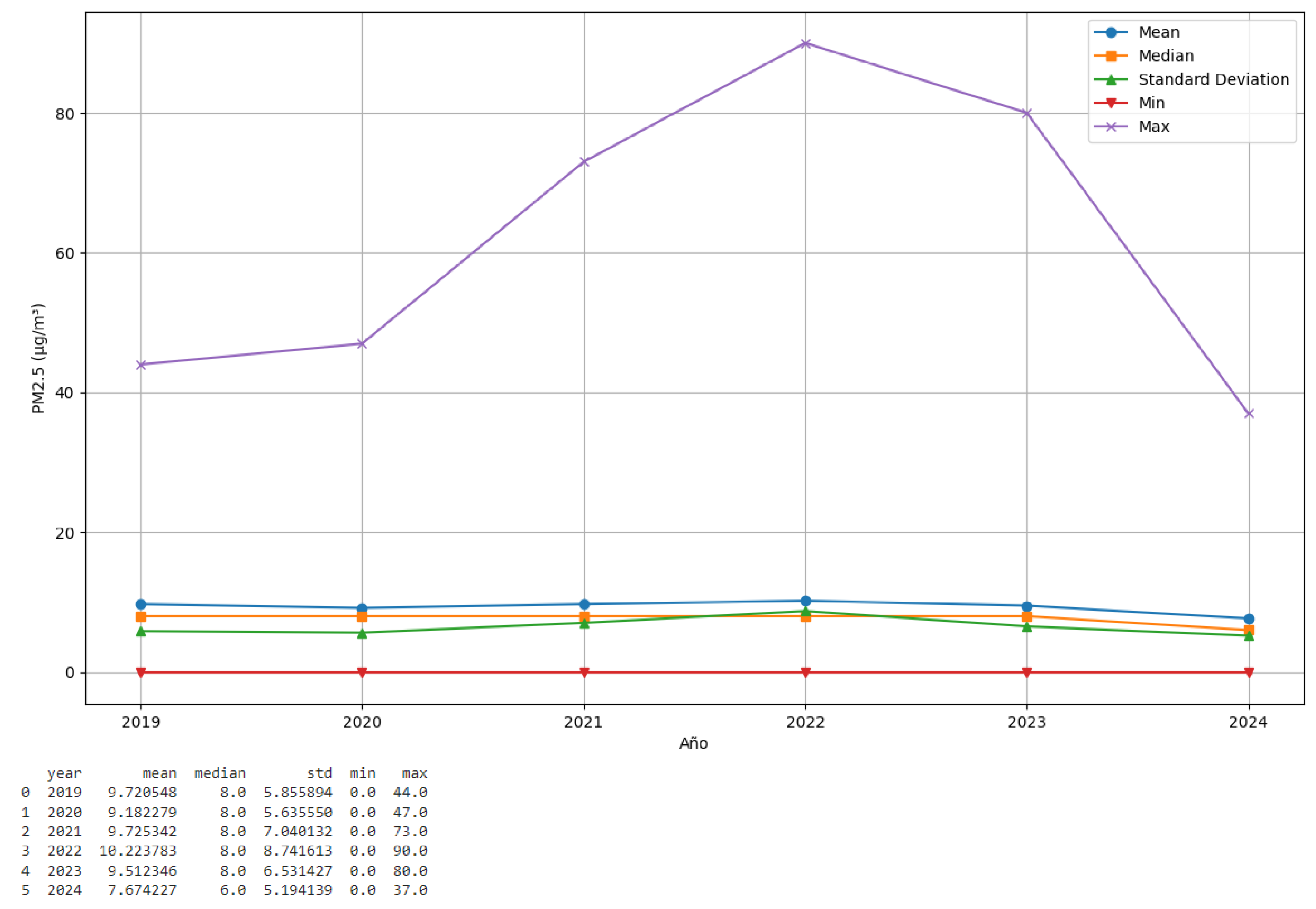Click the y-axis tick label 80
The width and height of the screenshot is (1316, 909).
(65, 114)
